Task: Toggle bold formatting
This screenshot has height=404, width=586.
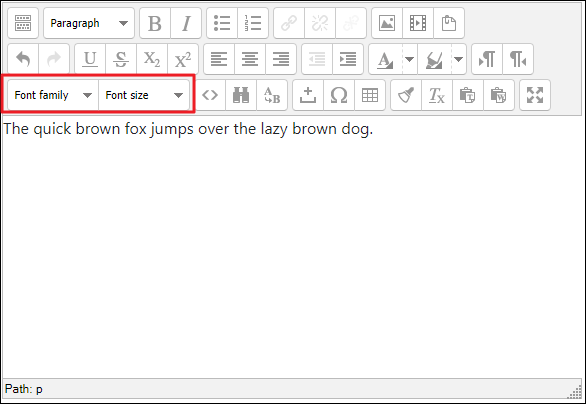Action: (x=155, y=23)
